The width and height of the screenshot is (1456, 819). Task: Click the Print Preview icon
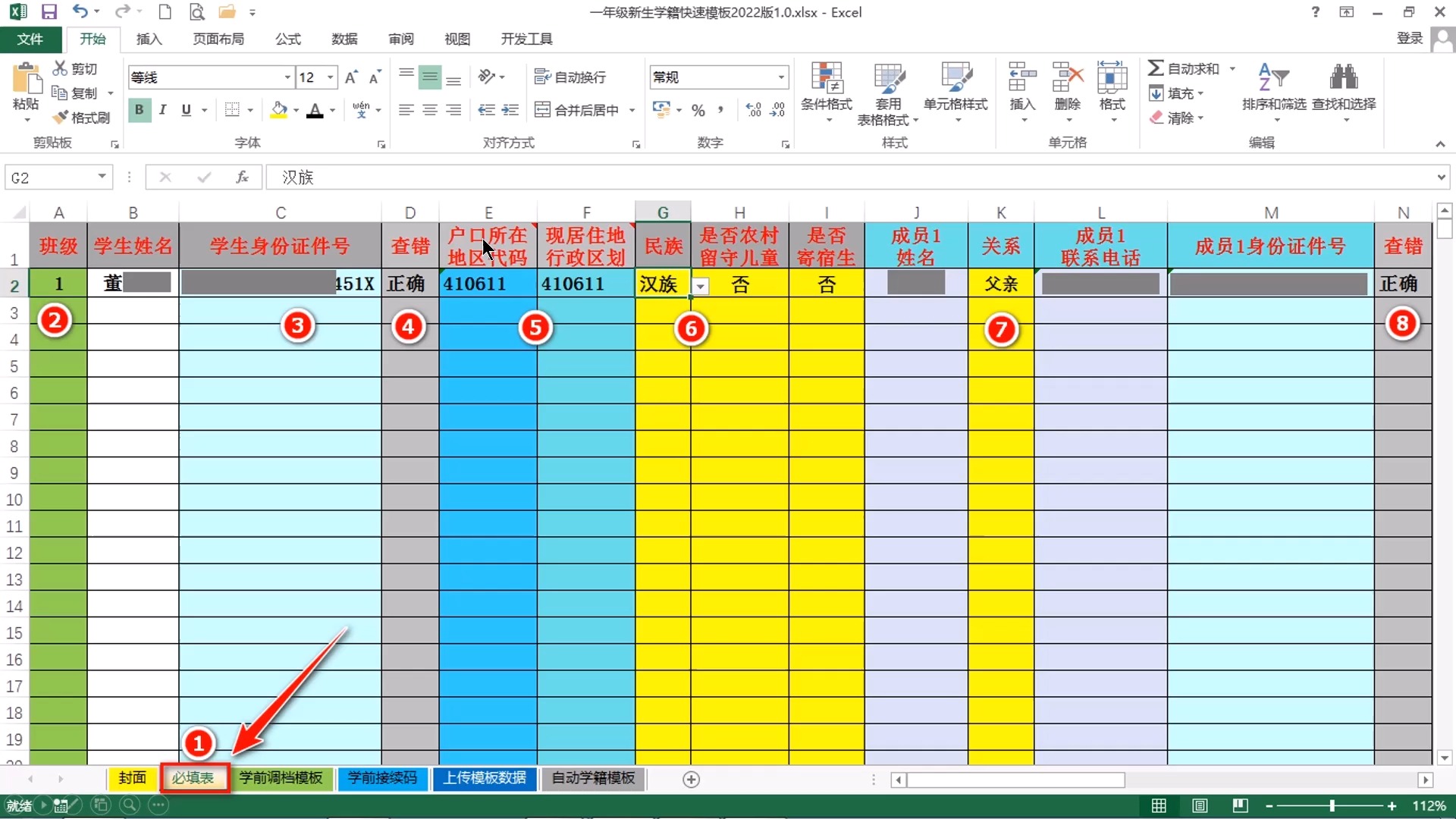(x=196, y=12)
